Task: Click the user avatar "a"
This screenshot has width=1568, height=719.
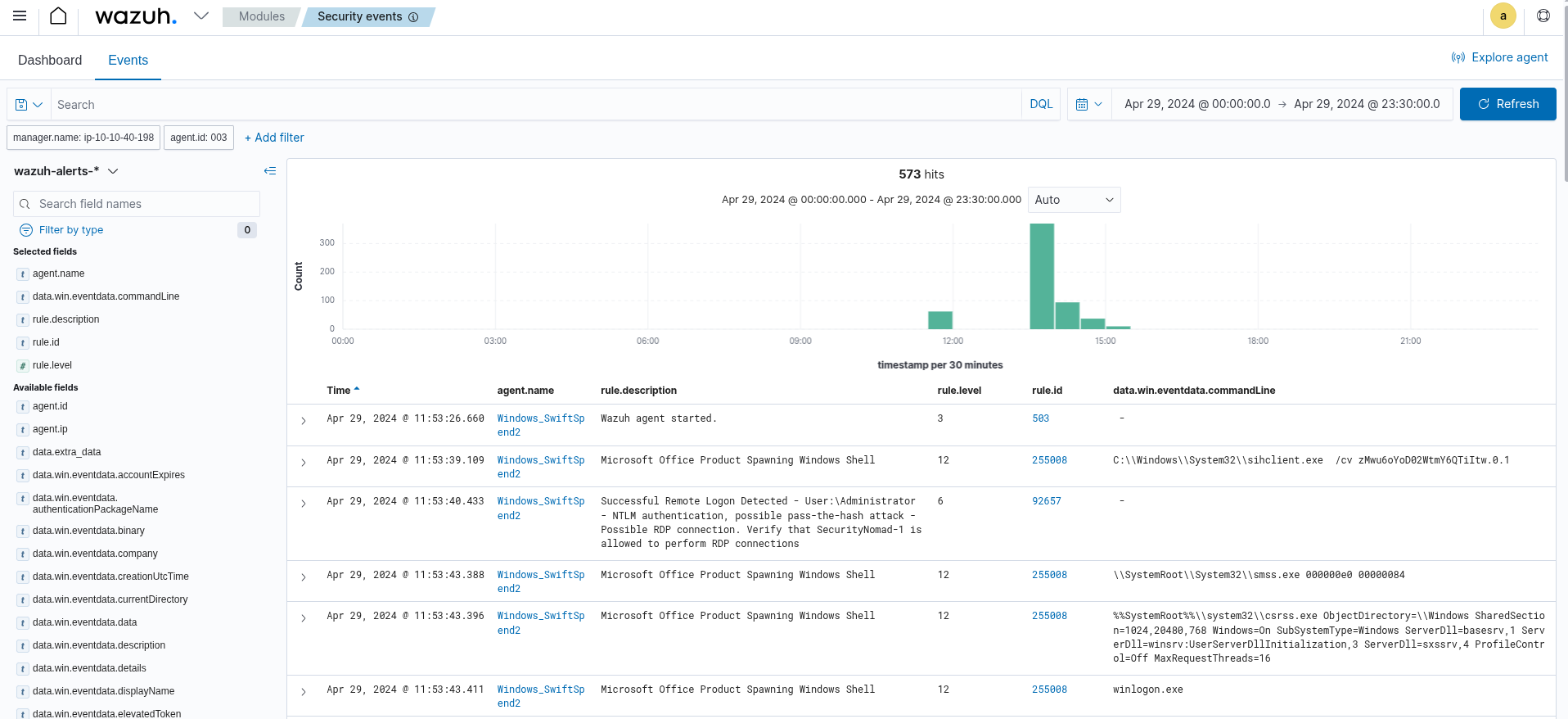Action: tap(1503, 16)
